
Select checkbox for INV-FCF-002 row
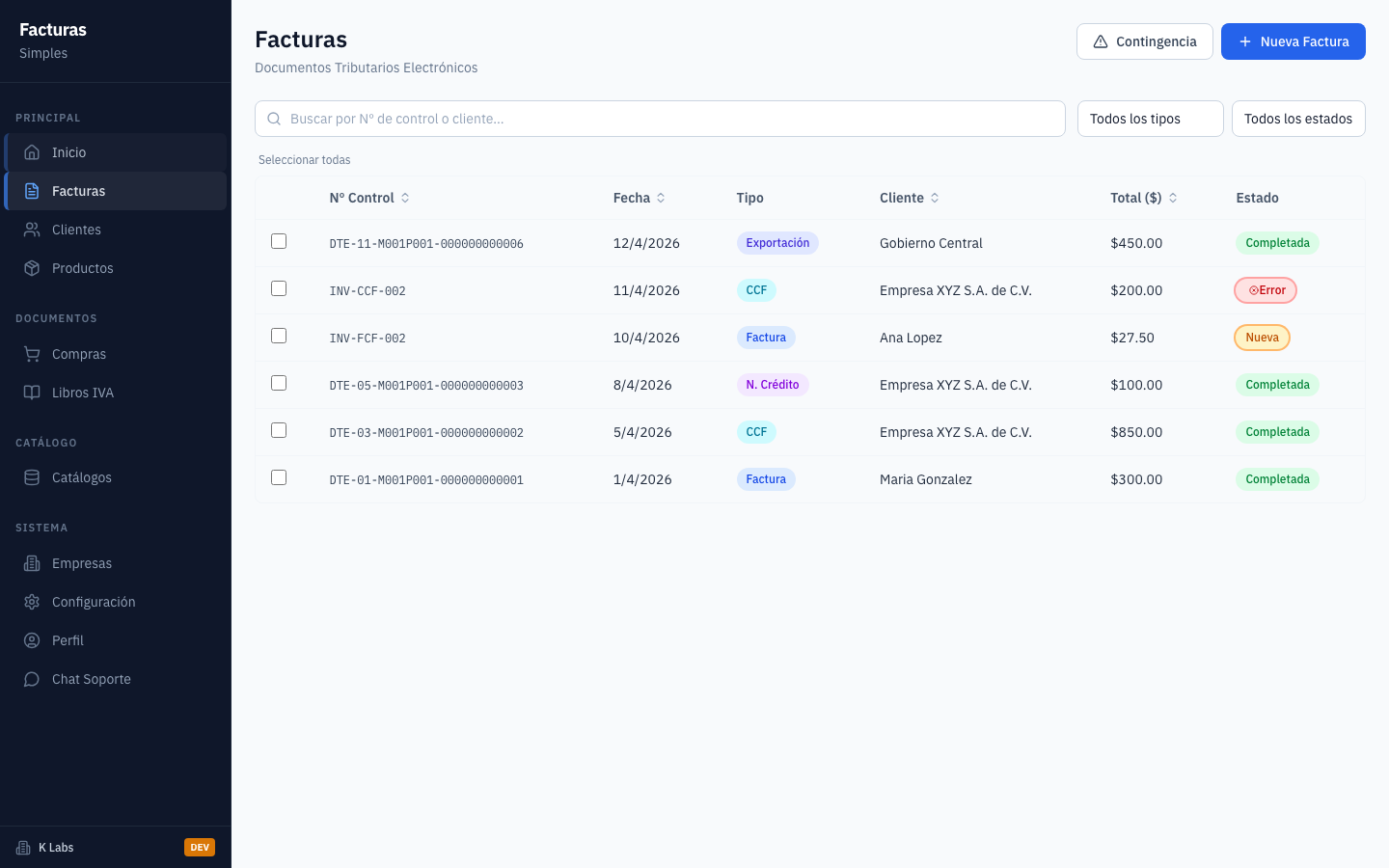coord(279,336)
